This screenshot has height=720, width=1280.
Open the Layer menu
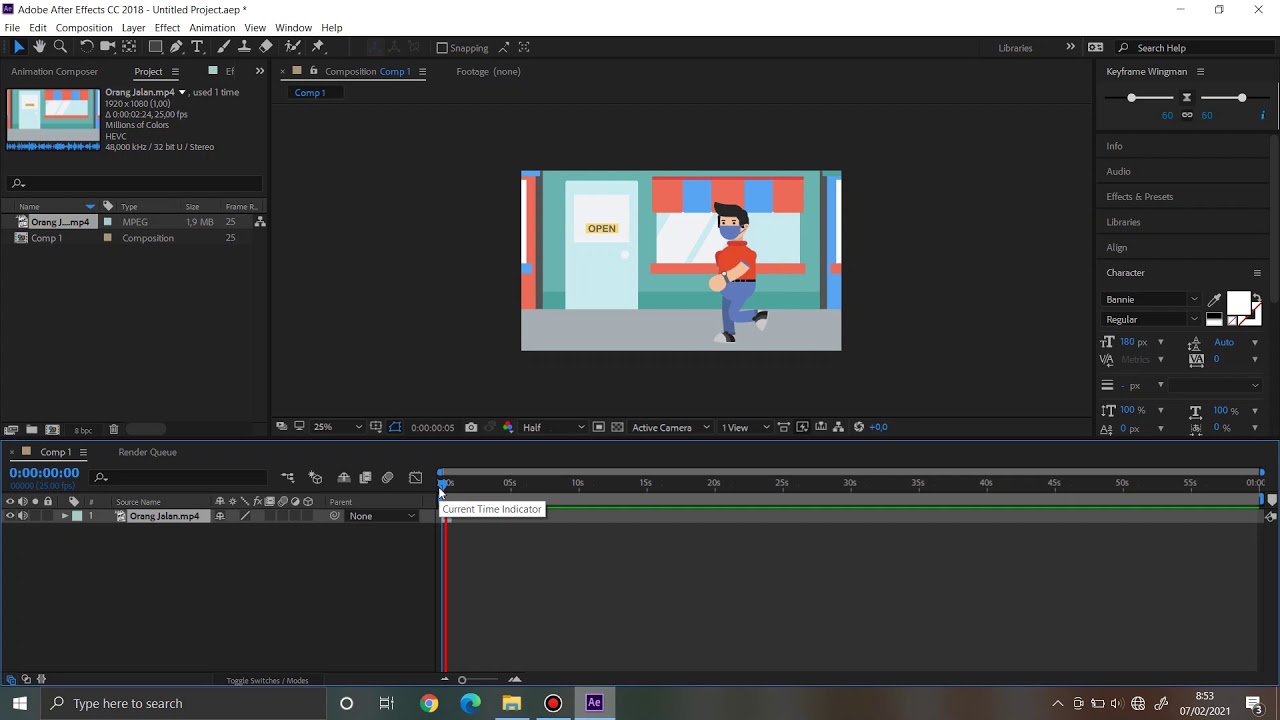tap(133, 27)
